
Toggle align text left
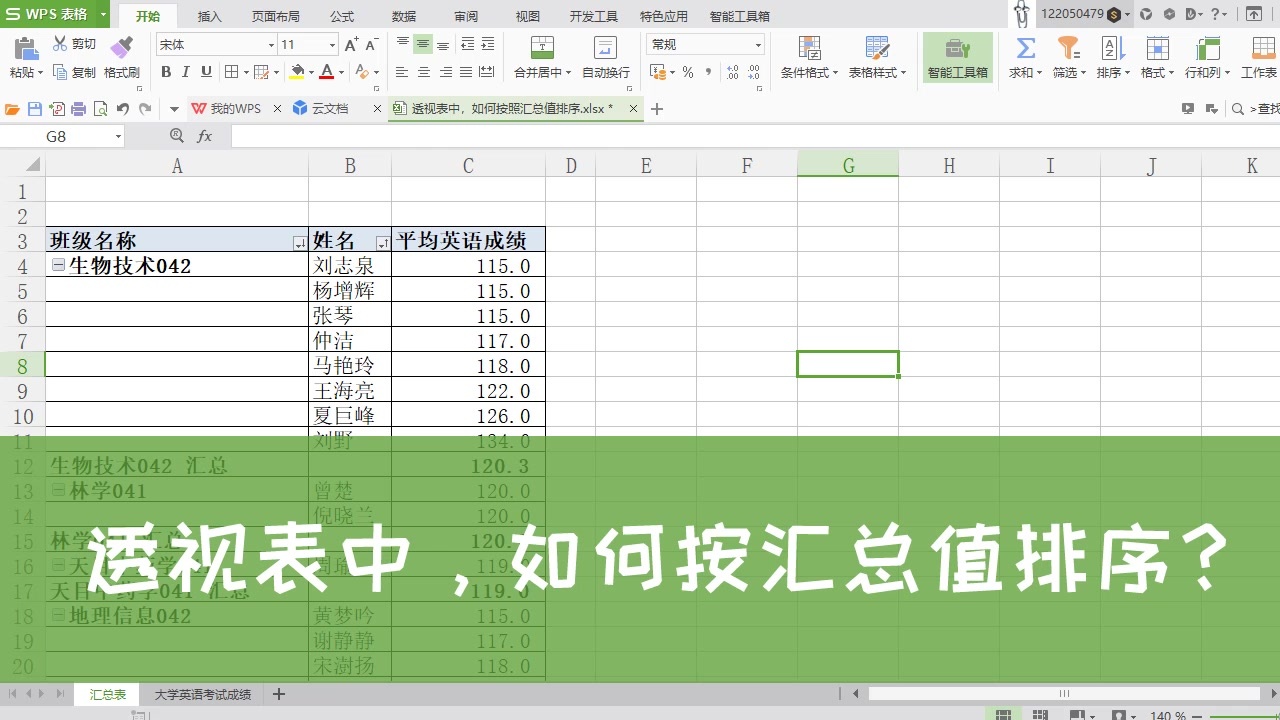(402, 72)
